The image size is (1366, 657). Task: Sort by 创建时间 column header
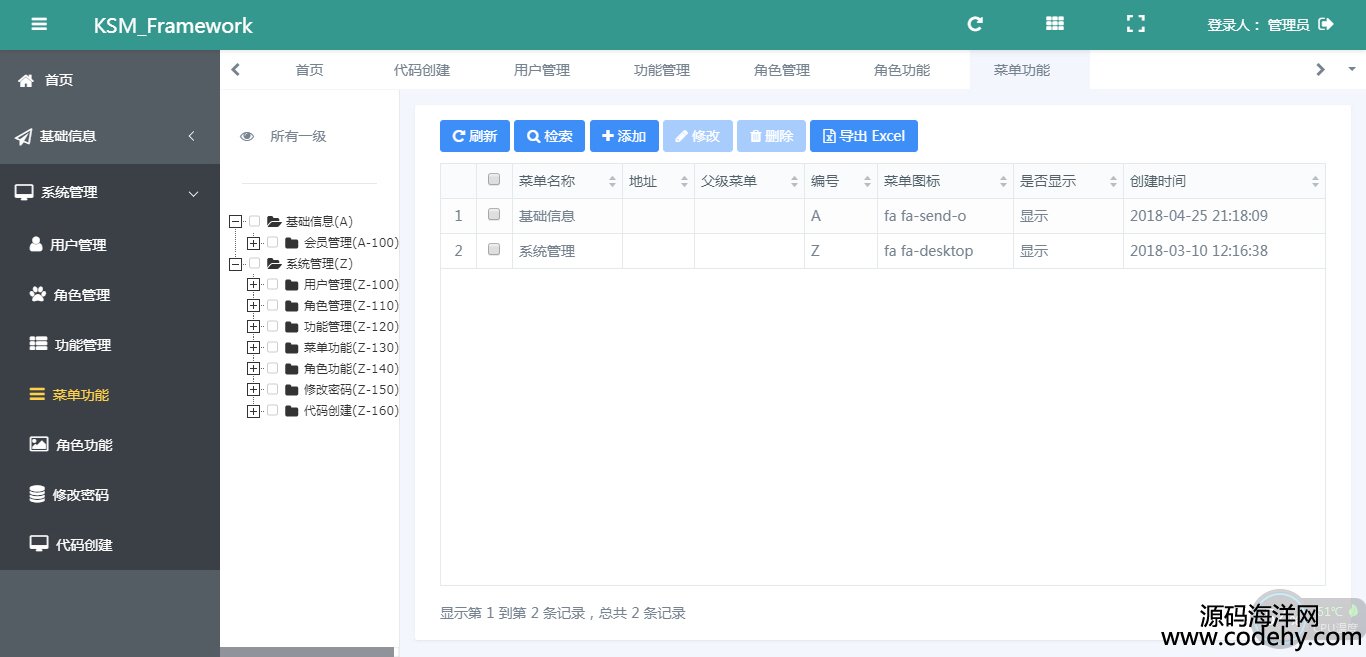[1224, 181]
